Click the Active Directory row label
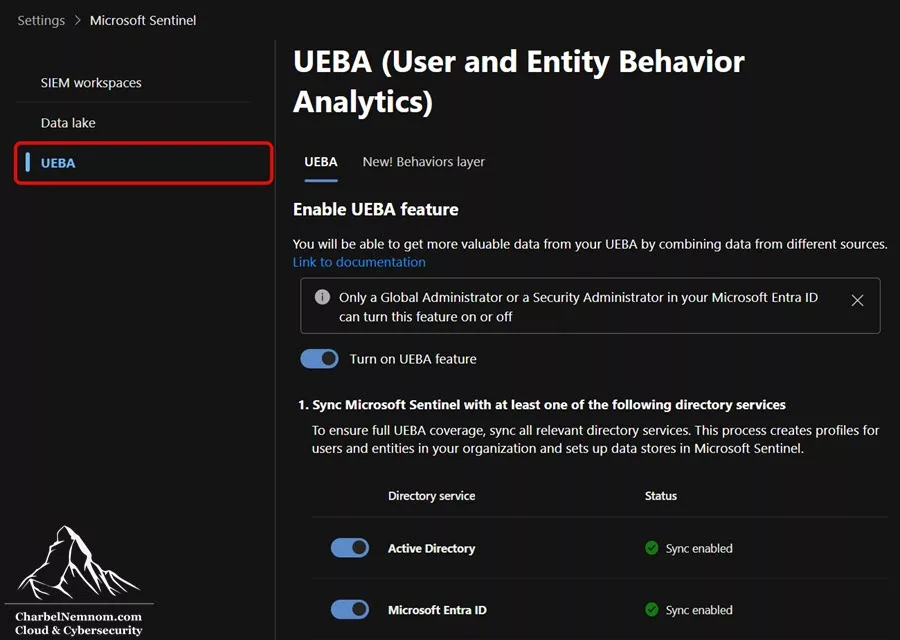 (x=432, y=548)
